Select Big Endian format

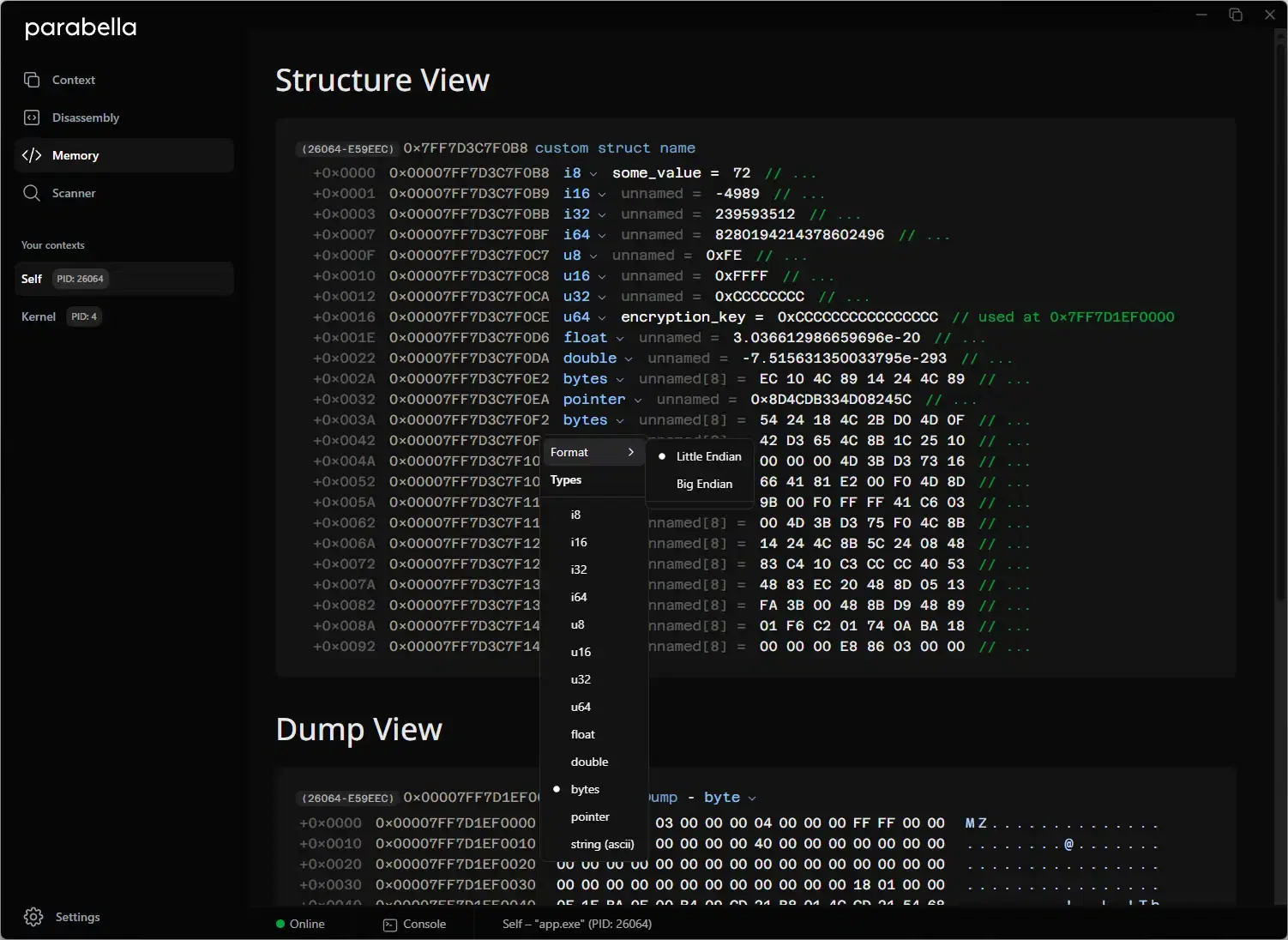coord(703,484)
